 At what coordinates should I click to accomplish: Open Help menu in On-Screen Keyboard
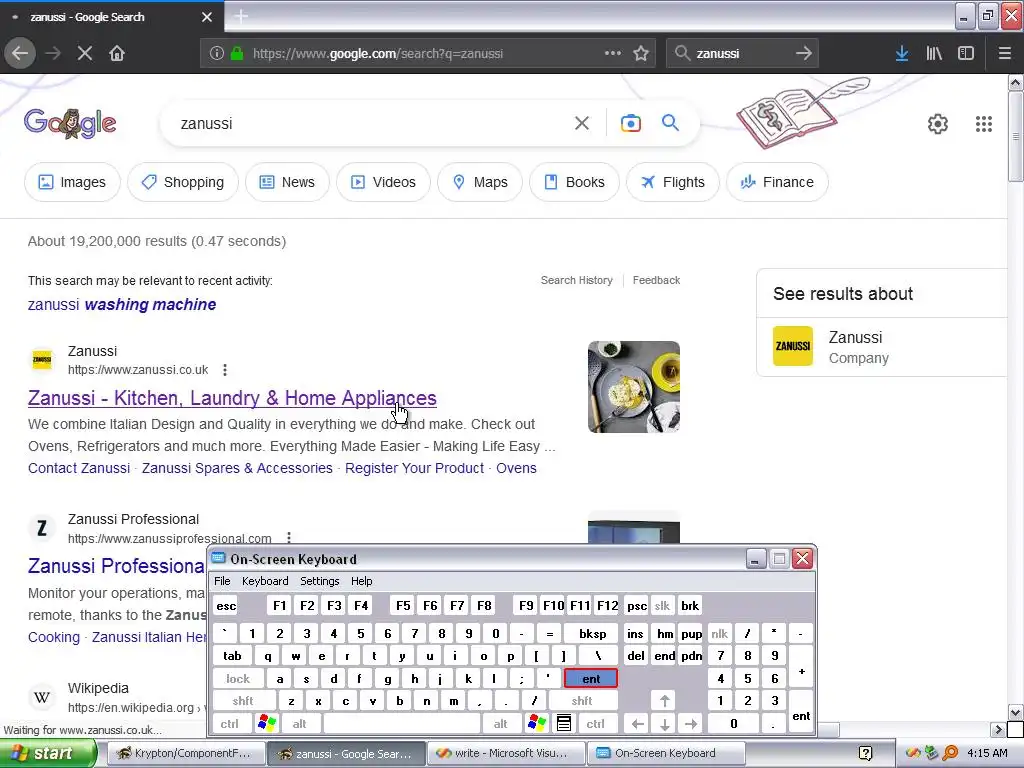[362, 581]
